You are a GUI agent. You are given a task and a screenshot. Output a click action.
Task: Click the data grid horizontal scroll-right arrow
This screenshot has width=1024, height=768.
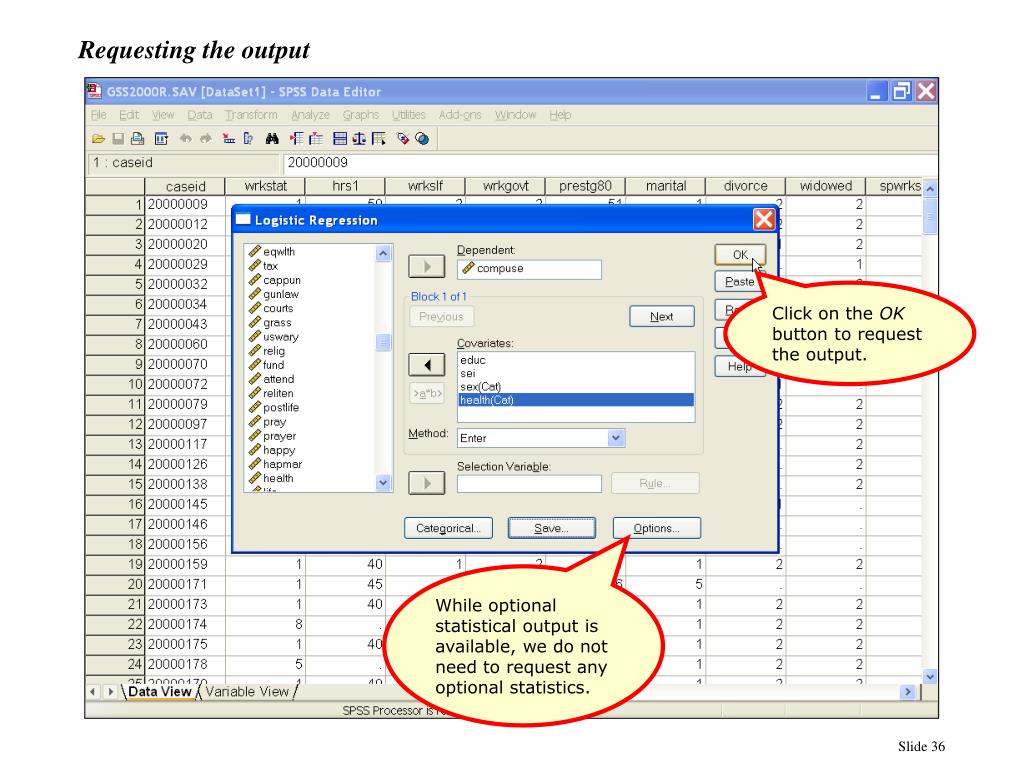point(907,692)
